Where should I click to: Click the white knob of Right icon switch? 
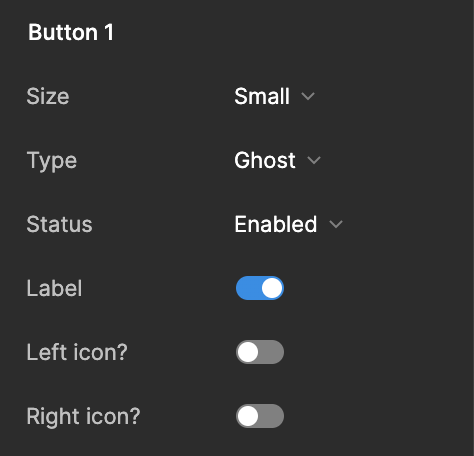tap(248, 416)
